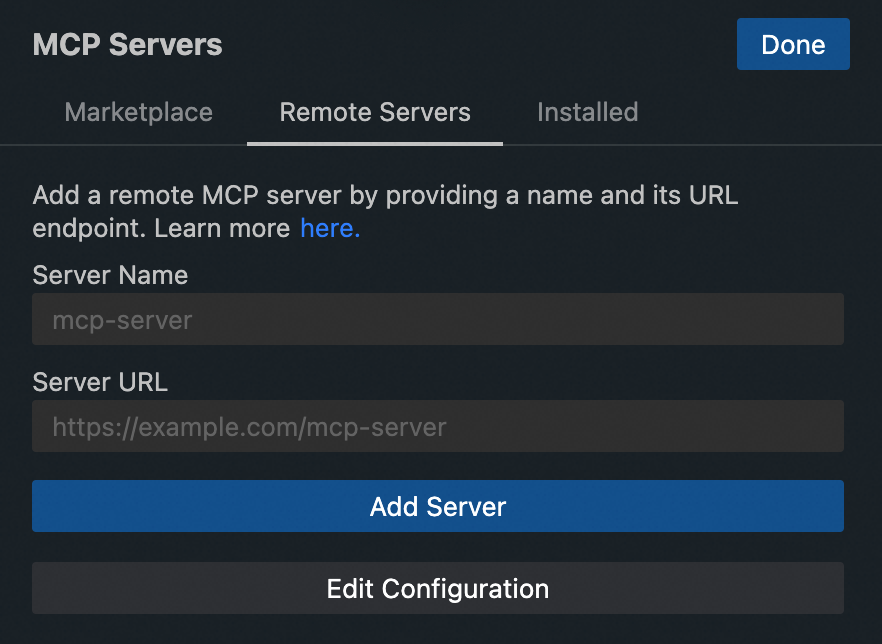Screen dimensions: 882x644
Task: Switch to the Marketplace tab
Action: tap(139, 112)
